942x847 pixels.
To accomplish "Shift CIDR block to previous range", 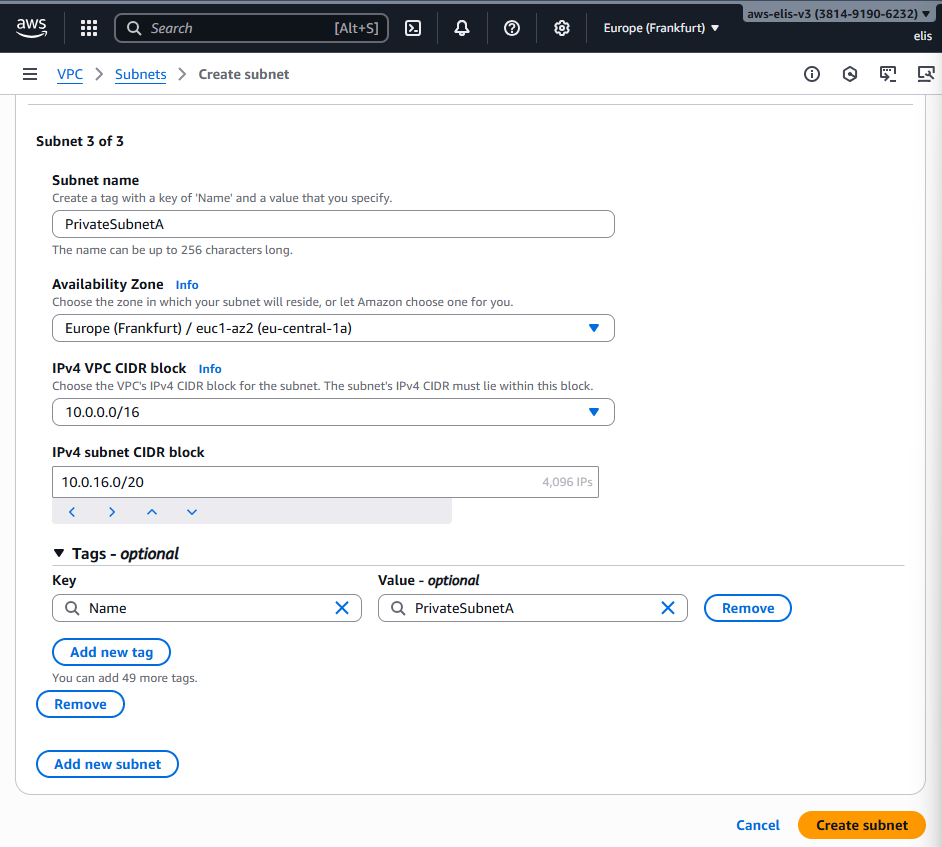I will tap(72, 512).
